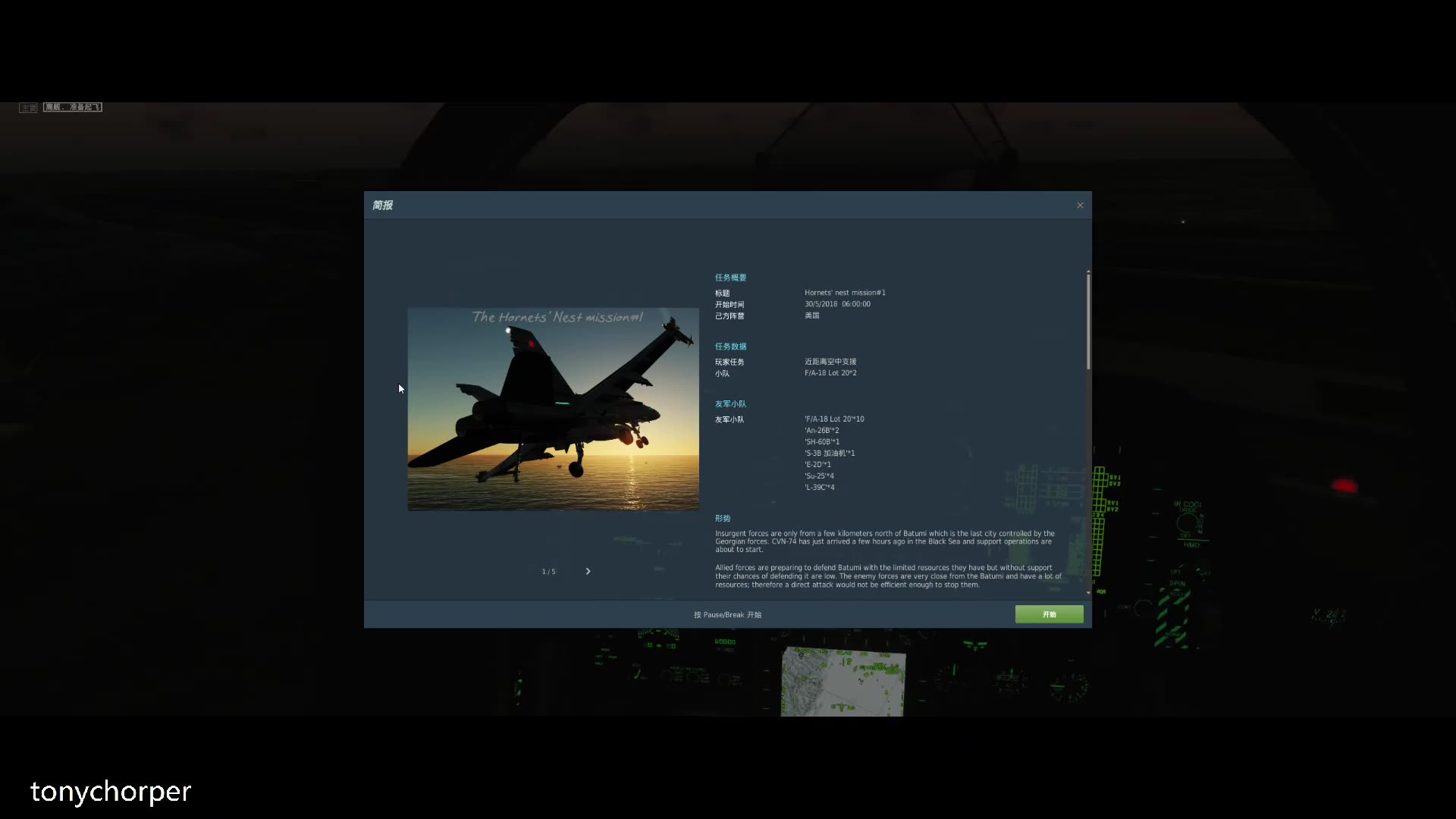Click the briefing scrollbar up arrow
The image size is (1456, 819).
pyautogui.click(x=1088, y=271)
